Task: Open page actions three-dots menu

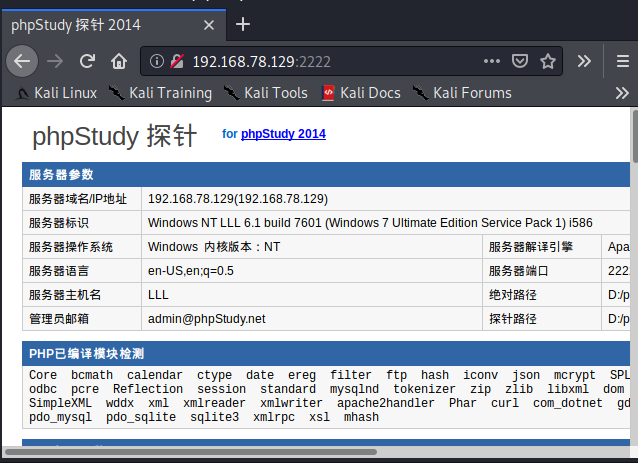Action: pos(492,61)
